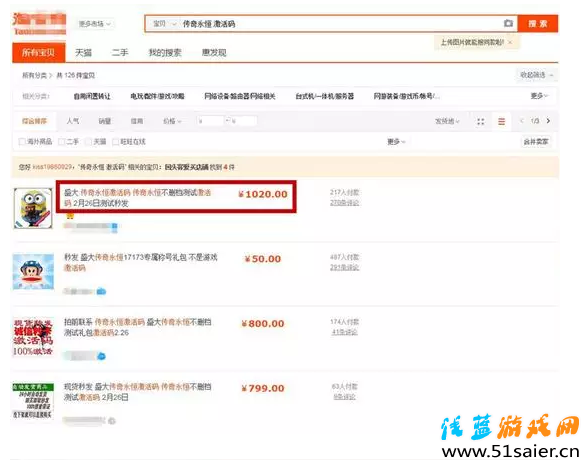Image resolution: width=585 pixels, height=460 pixels.
Task: Open the 我的搜索 tab
Action: 165,53
